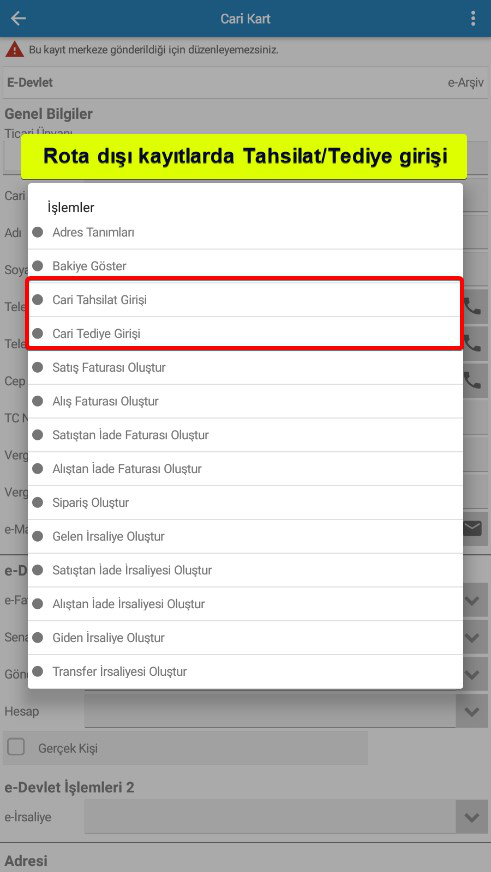Choose Cari Tahsilat Girişi

(245, 300)
